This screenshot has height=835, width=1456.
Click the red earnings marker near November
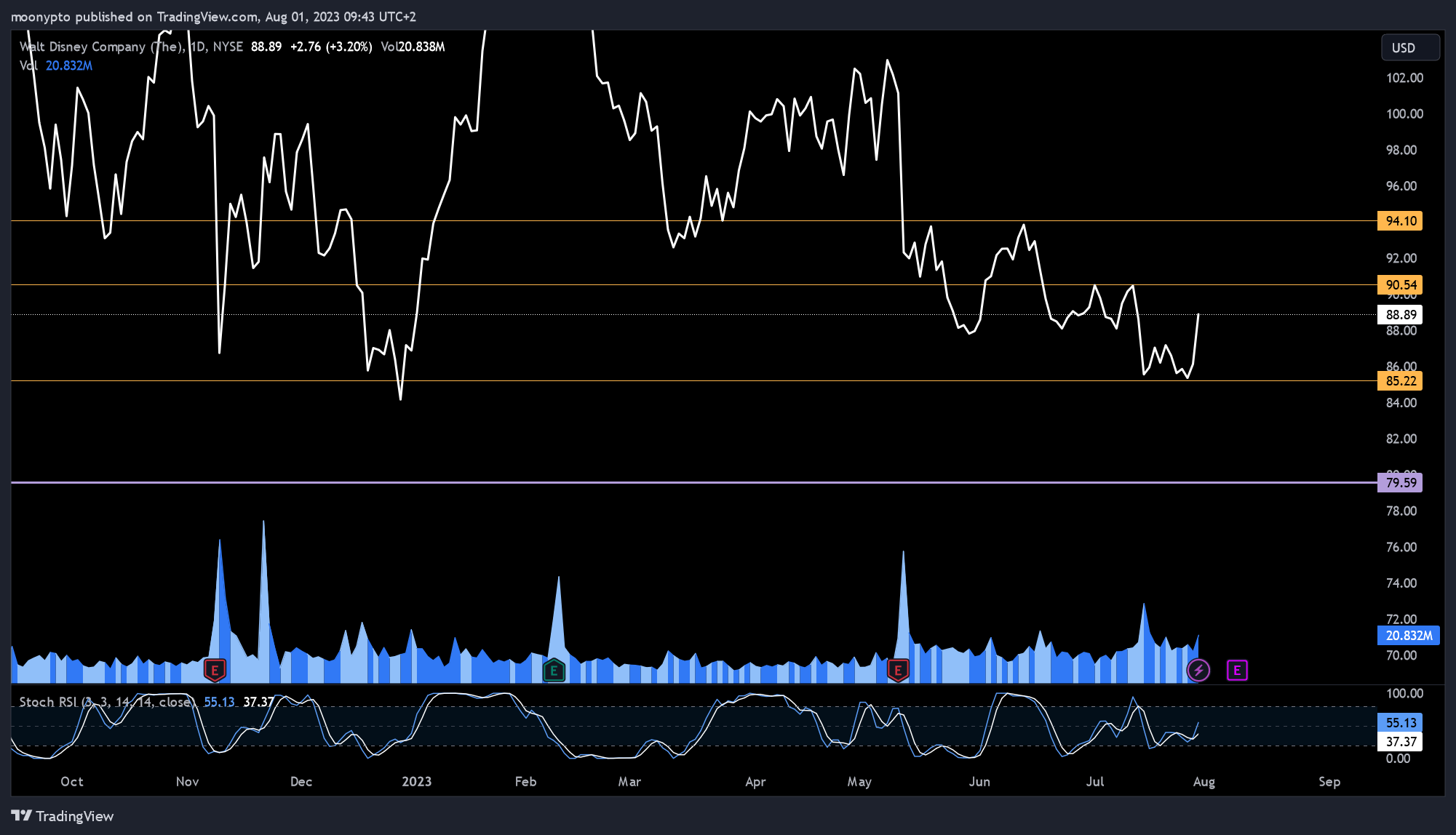pyautogui.click(x=215, y=670)
